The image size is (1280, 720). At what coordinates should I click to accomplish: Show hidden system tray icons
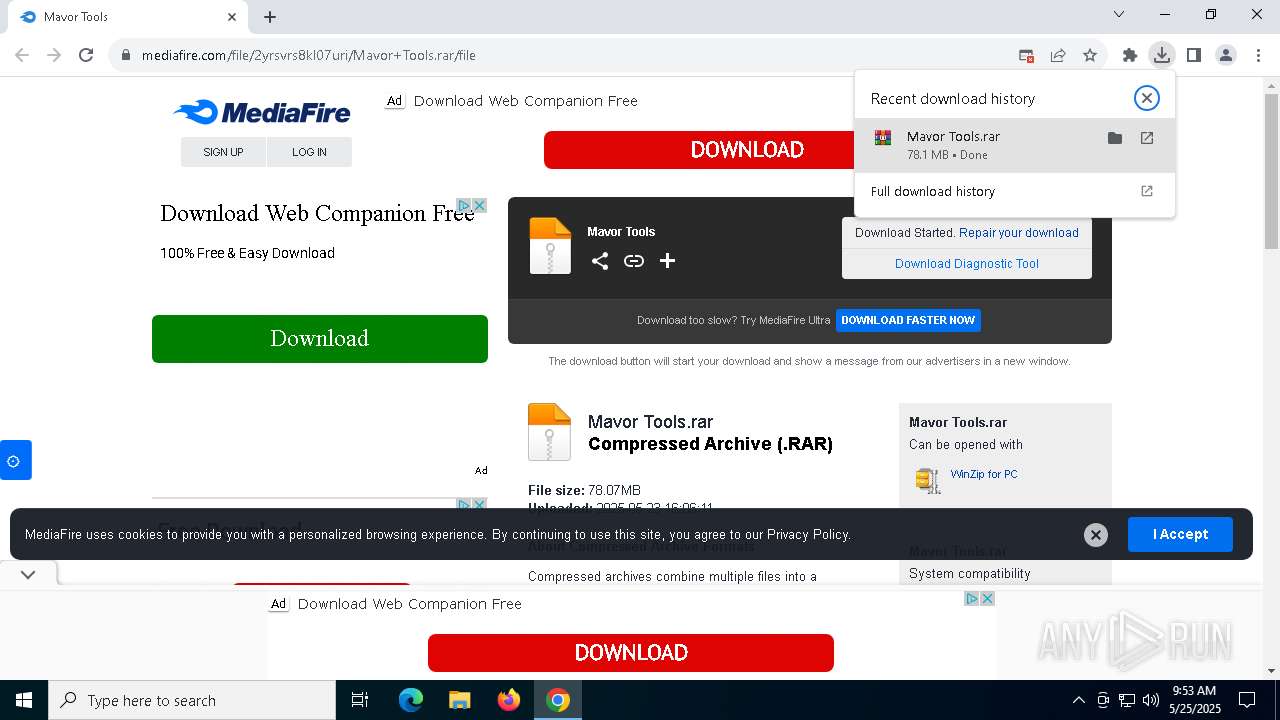(x=1078, y=700)
